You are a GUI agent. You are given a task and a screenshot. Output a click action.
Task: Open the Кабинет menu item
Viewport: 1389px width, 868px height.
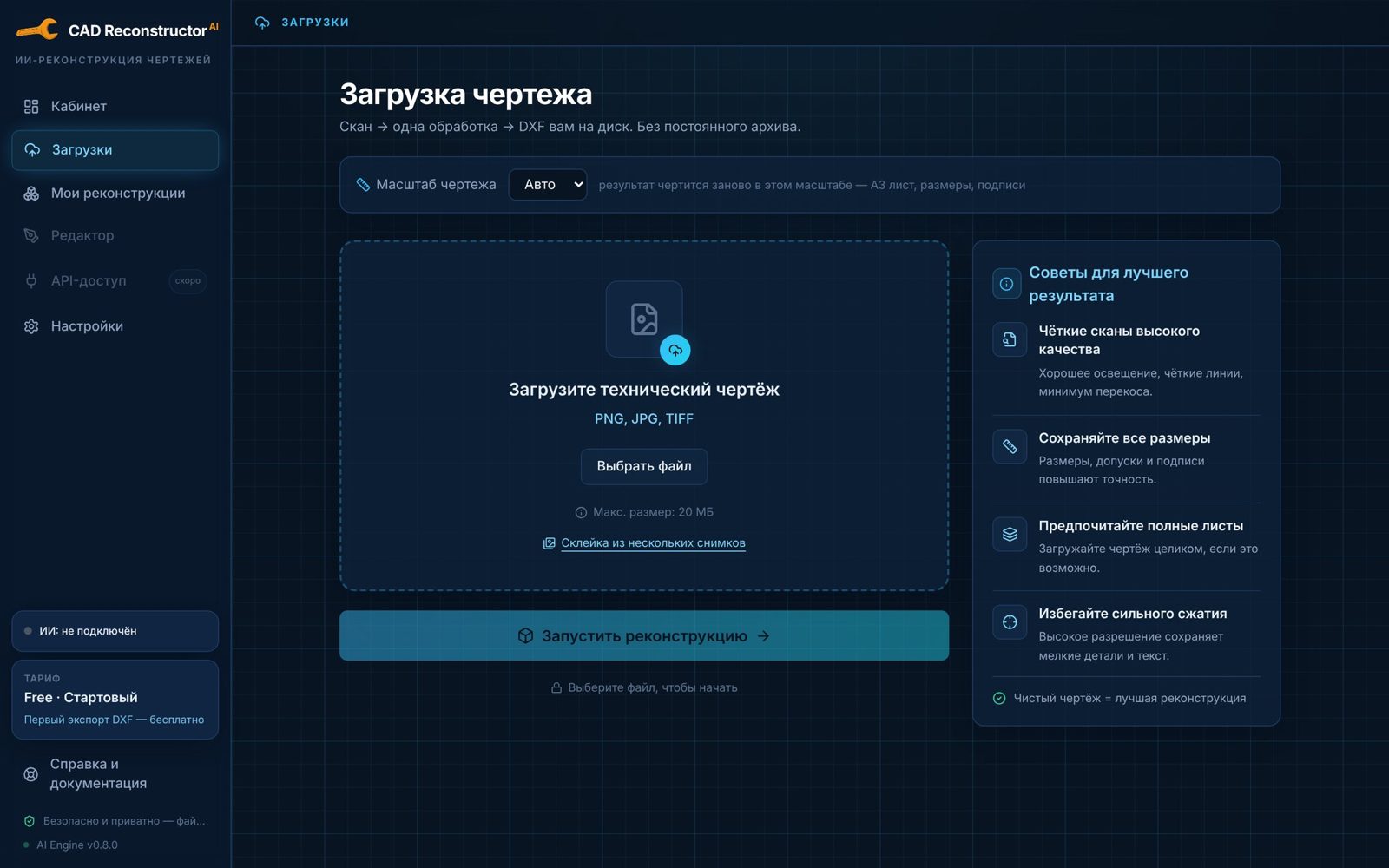click(x=115, y=107)
